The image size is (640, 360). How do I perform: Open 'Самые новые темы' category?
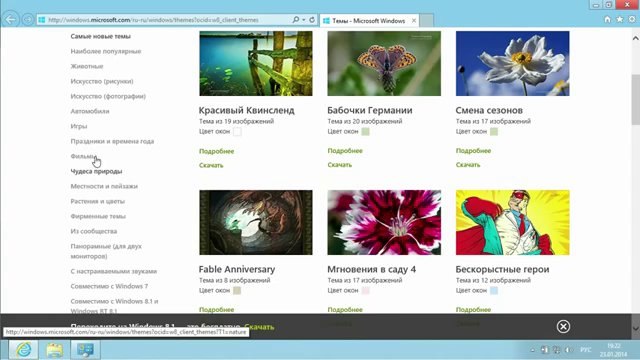click(x=100, y=36)
